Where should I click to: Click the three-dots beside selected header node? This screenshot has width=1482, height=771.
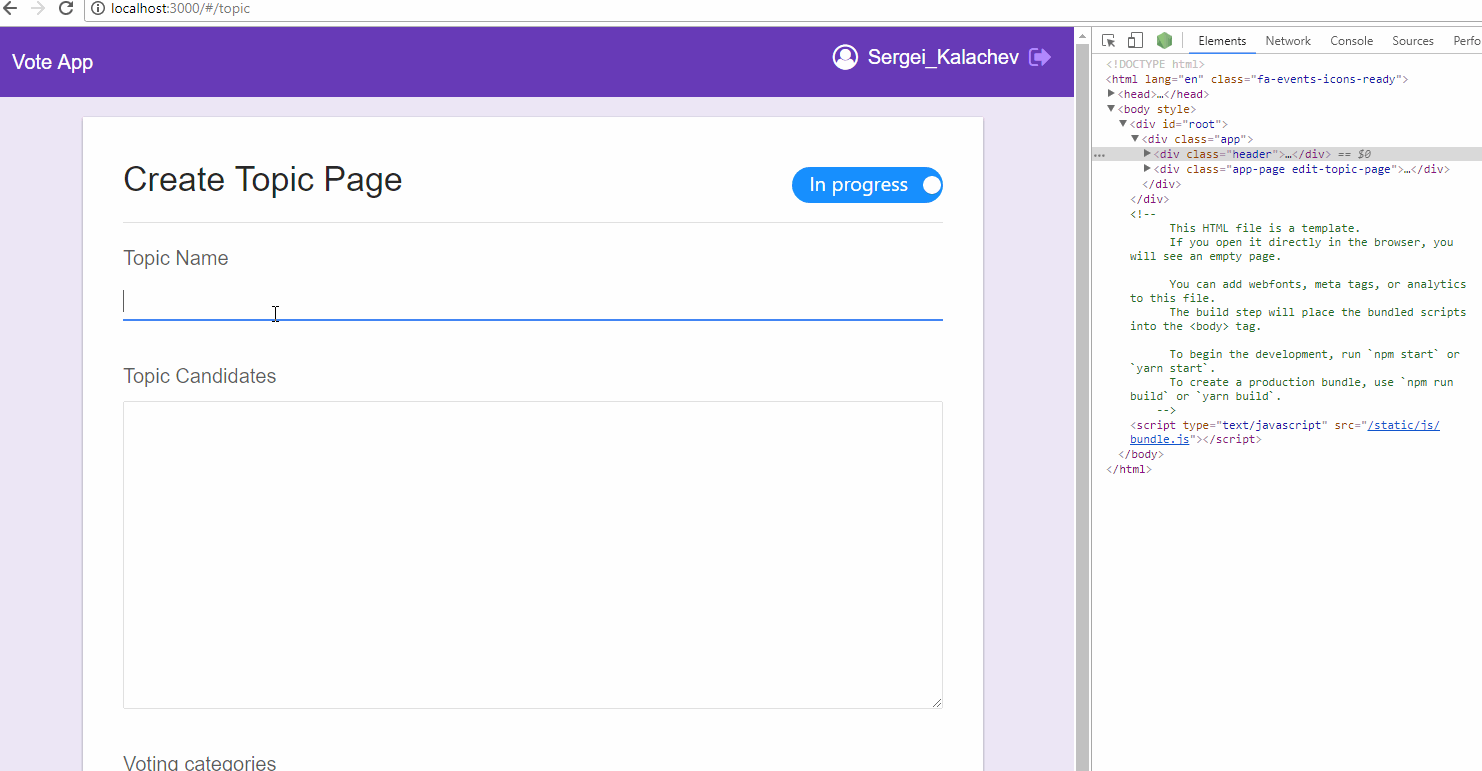pyautogui.click(x=1100, y=155)
